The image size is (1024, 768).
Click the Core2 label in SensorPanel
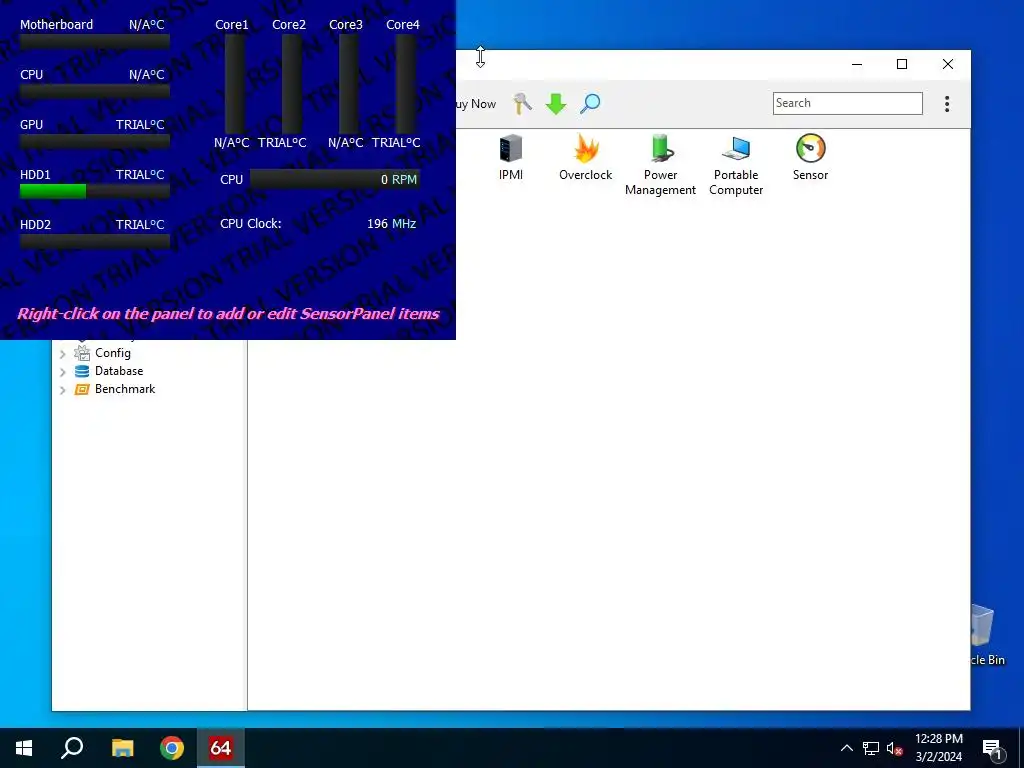coord(289,25)
